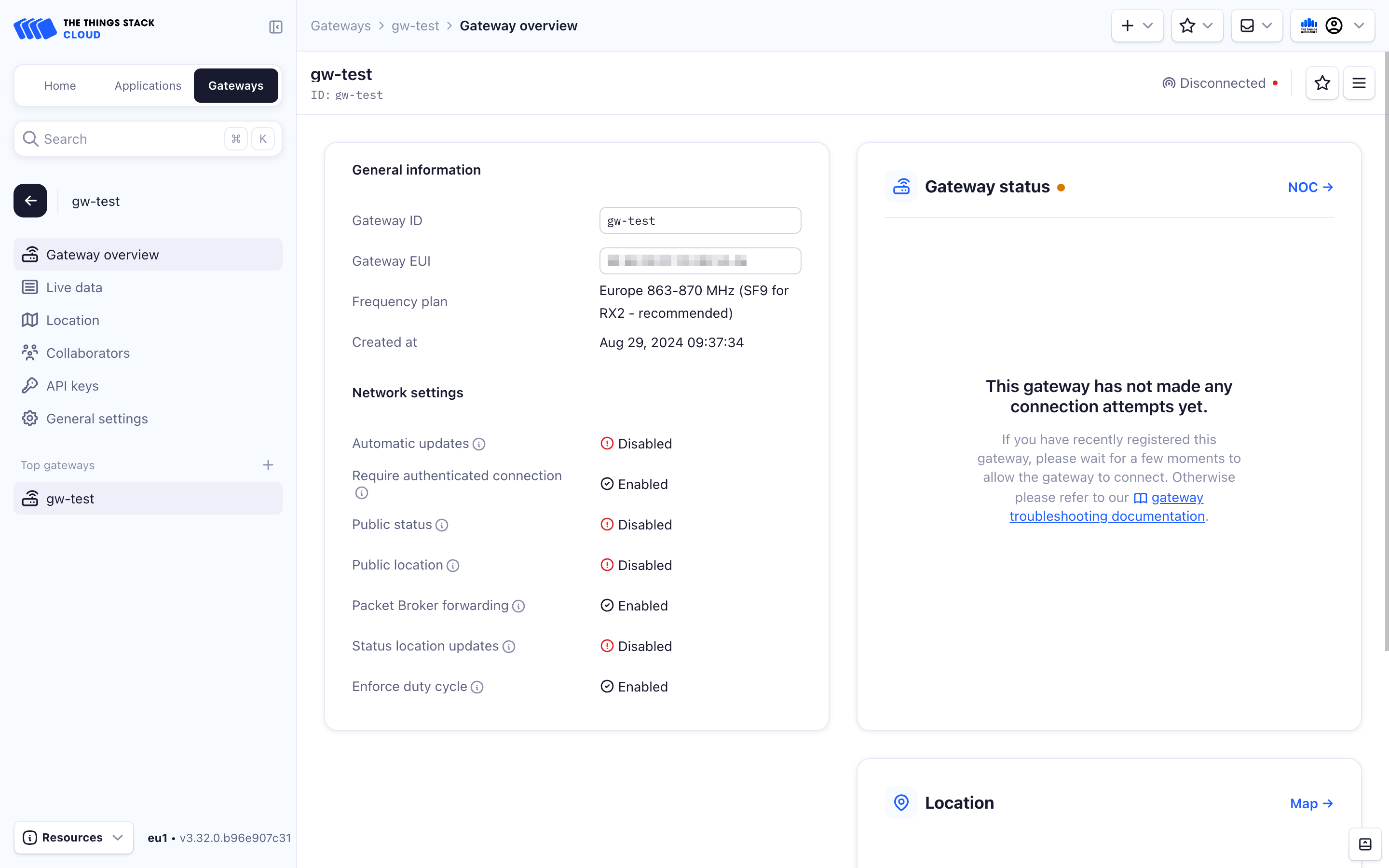Add a top gateway with the plus icon

coord(268,465)
